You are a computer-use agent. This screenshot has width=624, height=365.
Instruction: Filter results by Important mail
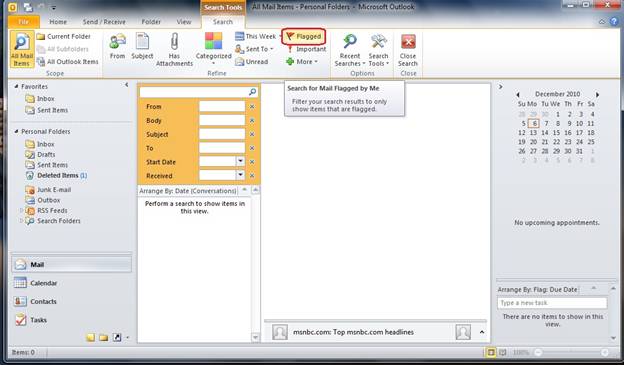click(306, 49)
